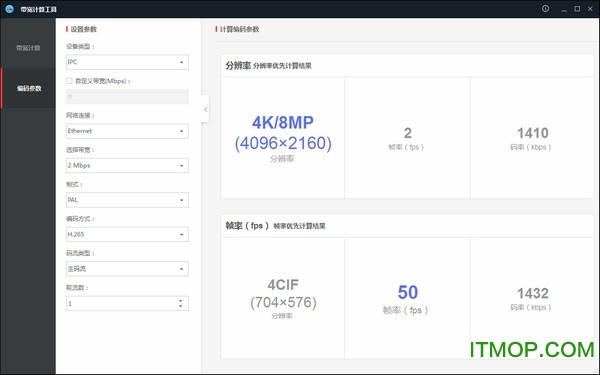Maximize the bandwidth tool window
Viewport: 600px width, 375px height.
(577, 8)
